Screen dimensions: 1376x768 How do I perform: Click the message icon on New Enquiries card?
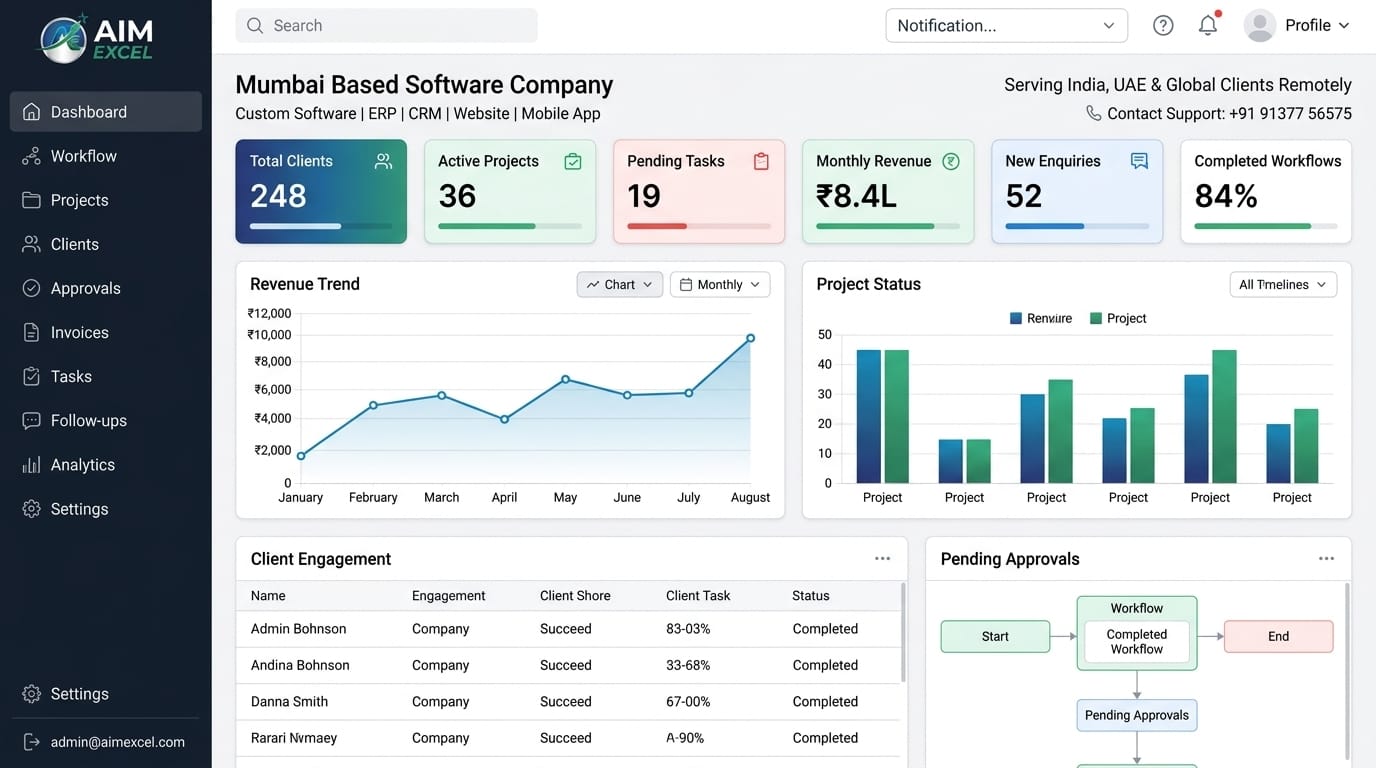coord(1139,161)
